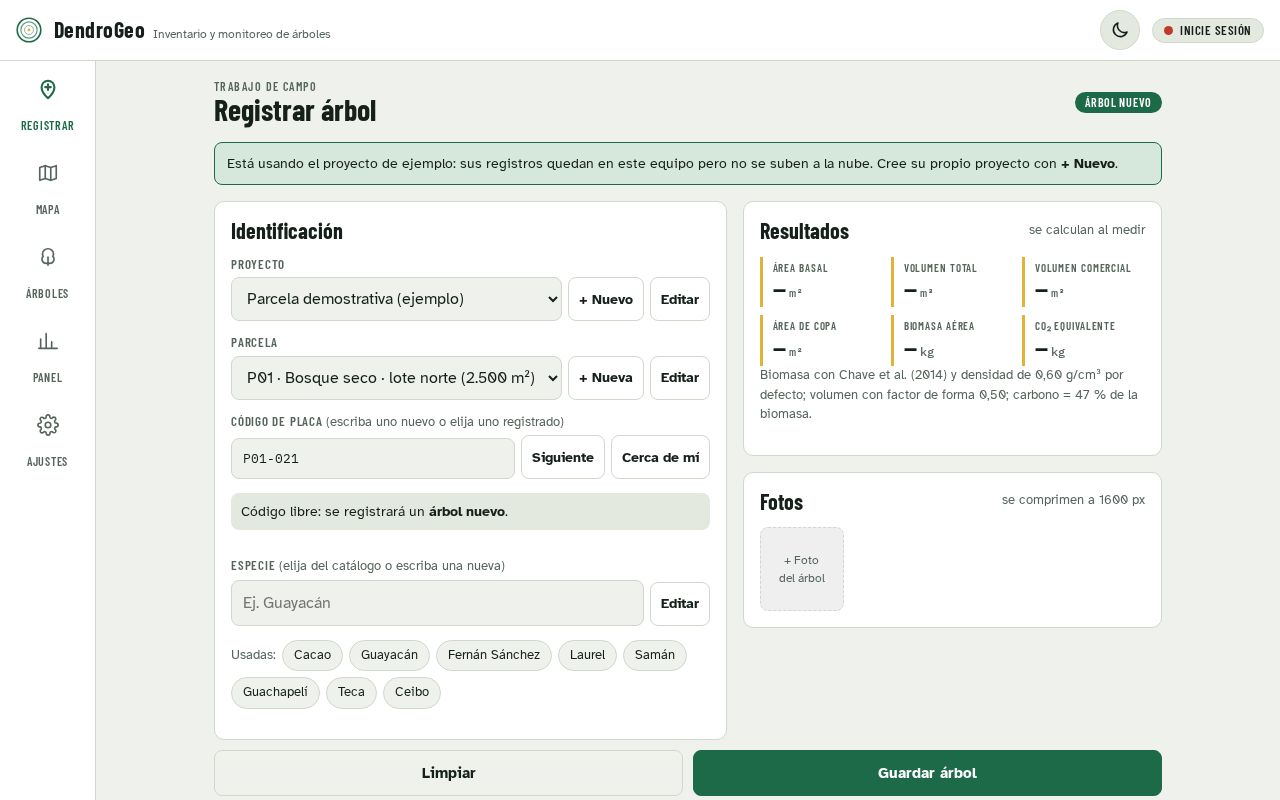
Task: Select the Cacao species chip
Action: pos(312,655)
